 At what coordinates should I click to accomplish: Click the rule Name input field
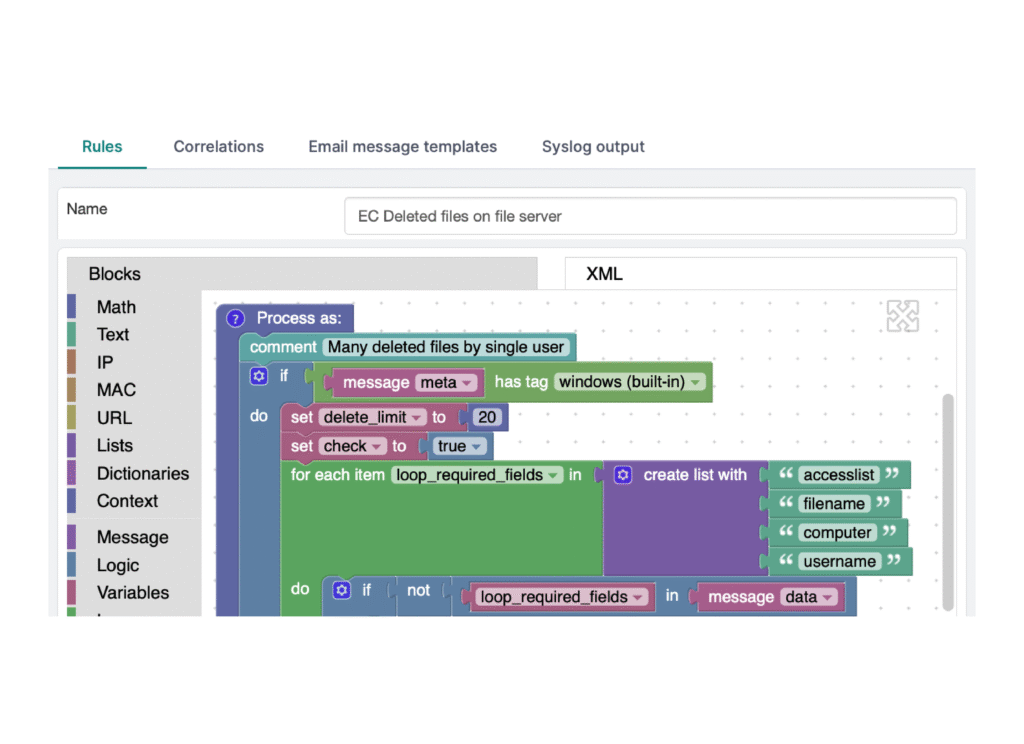pos(650,216)
